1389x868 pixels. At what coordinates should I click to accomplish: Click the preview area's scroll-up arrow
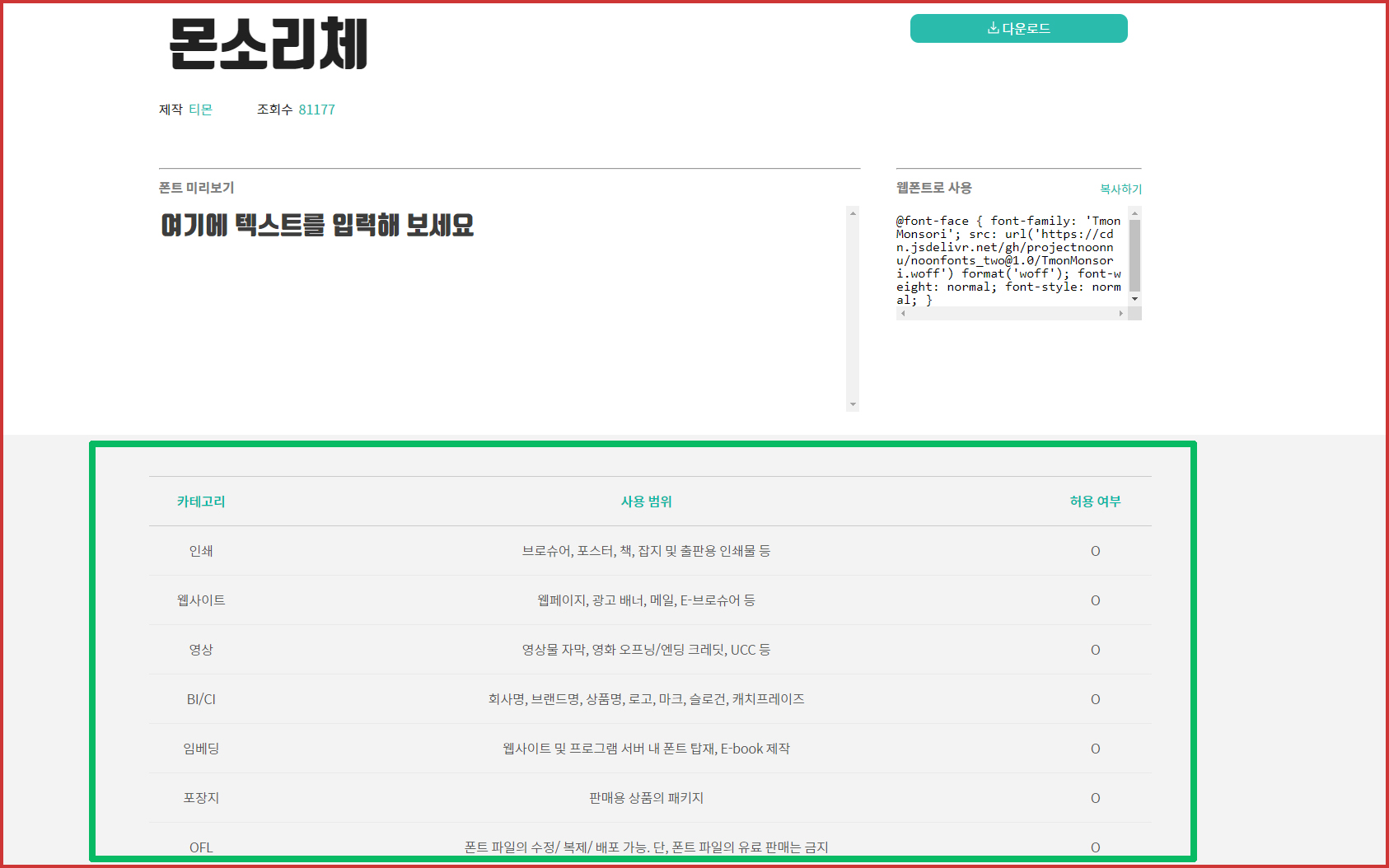tap(853, 213)
